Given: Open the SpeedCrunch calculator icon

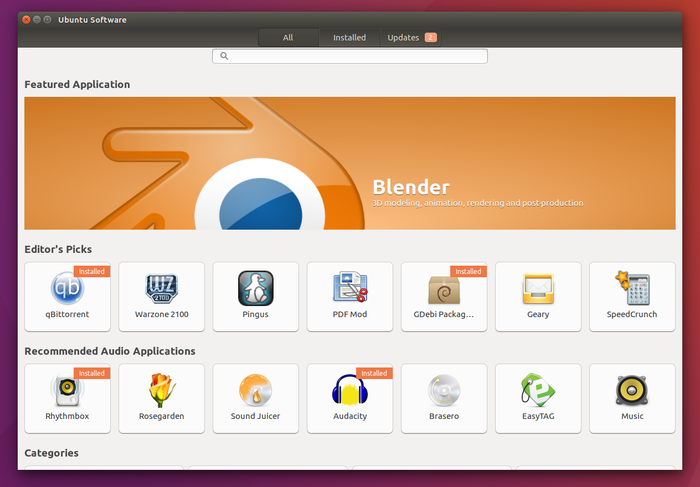Looking at the screenshot, I should 632,288.
